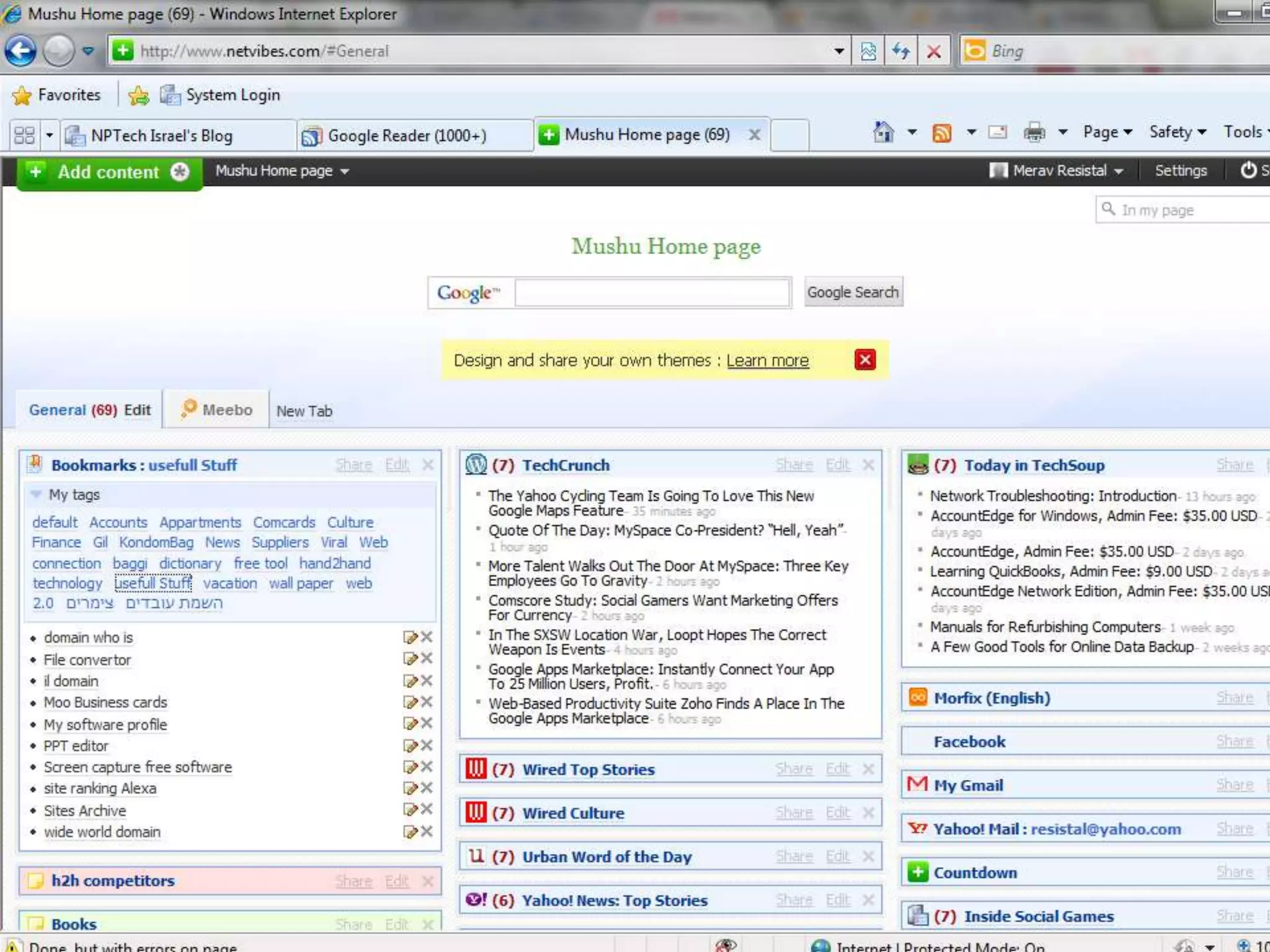The width and height of the screenshot is (1270, 952).
Task: Click the compatibility view icon in address bar
Action: 868,51
